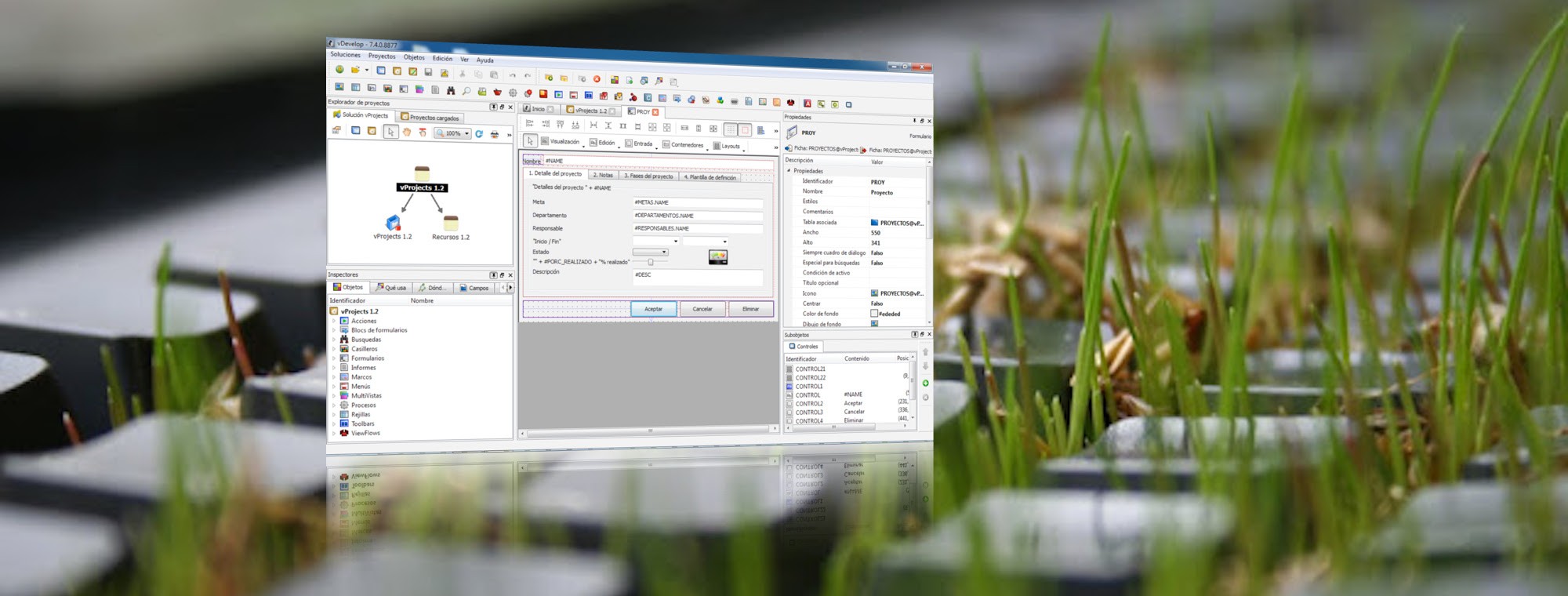Click the move up arrow in Subobjetos
The height and width of the screenshot is (596, 1568).
pyautogui.click(x=925, y=352)
